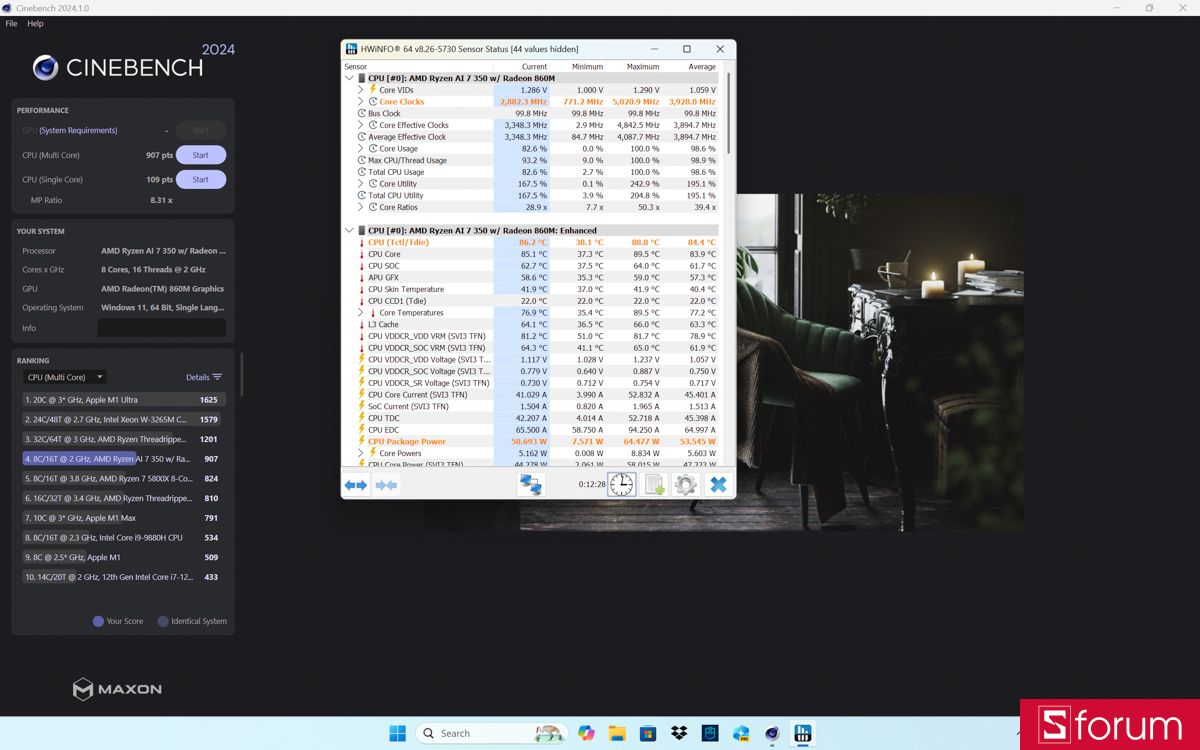
Task: Collapse the CPU Enhanced sensor section
Action: pyautogui.click(x=350, y=229)
